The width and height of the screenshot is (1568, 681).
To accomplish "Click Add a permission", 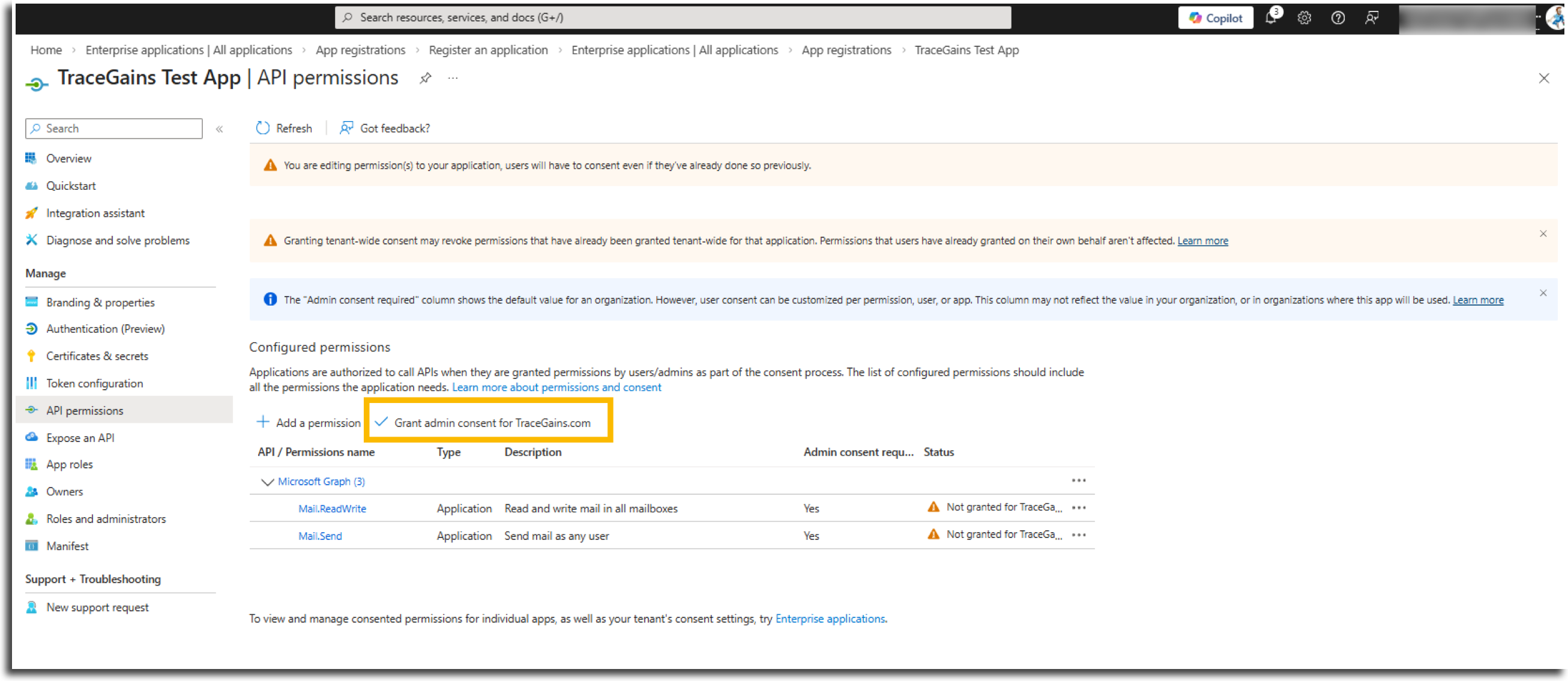I will pyautogui.click(x=309, y=423).
